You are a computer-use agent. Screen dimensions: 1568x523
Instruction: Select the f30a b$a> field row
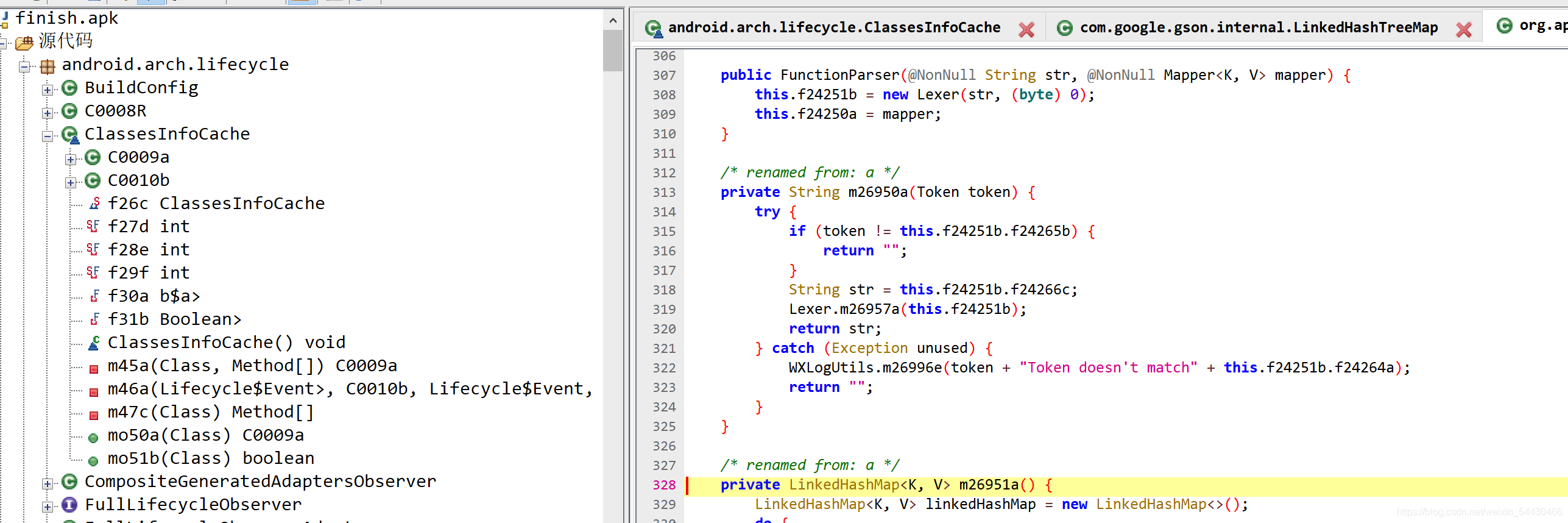coord(154,296)
